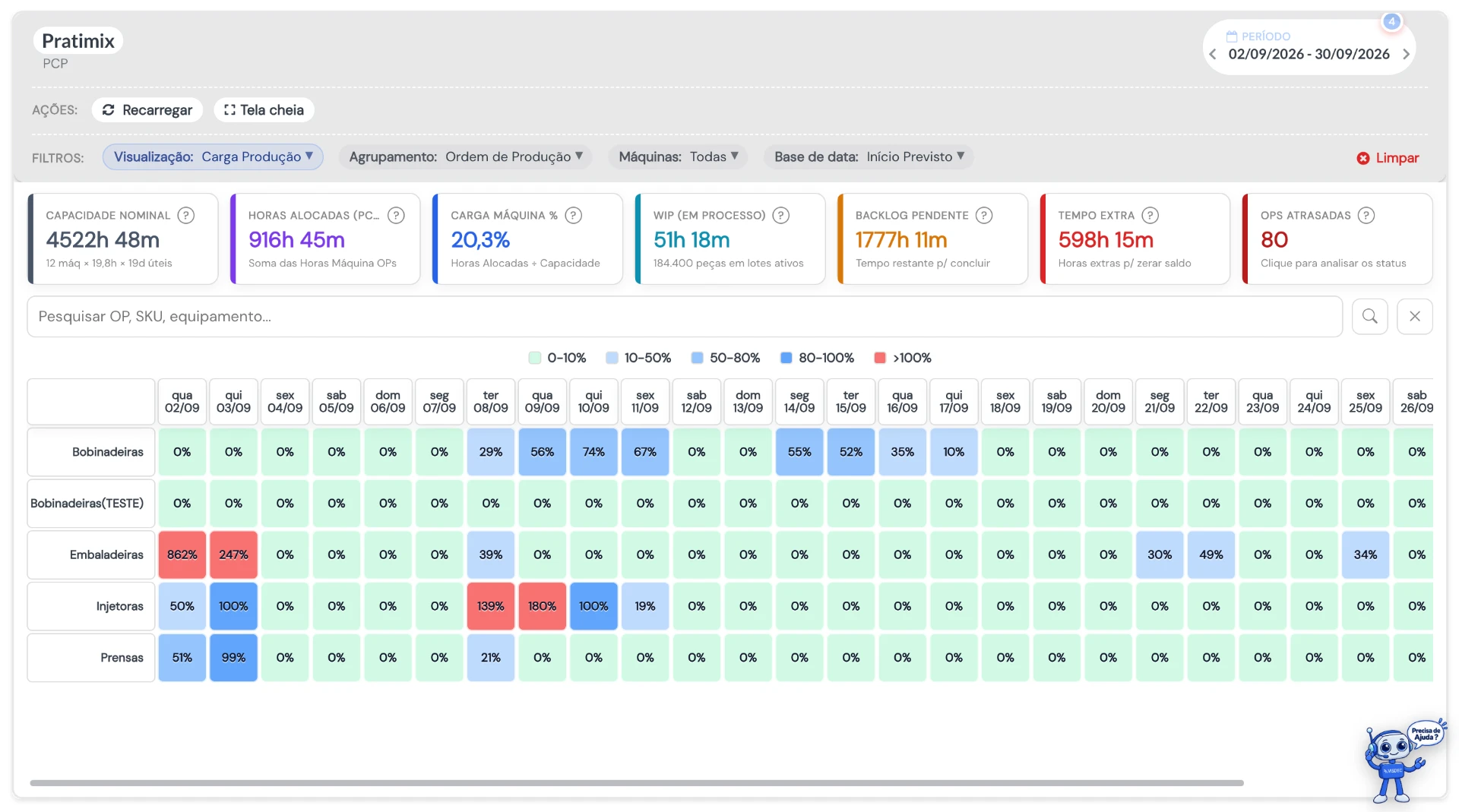1459x812 pixels.
Task: Open the Período date range picker
Action: click(1309, 47)
